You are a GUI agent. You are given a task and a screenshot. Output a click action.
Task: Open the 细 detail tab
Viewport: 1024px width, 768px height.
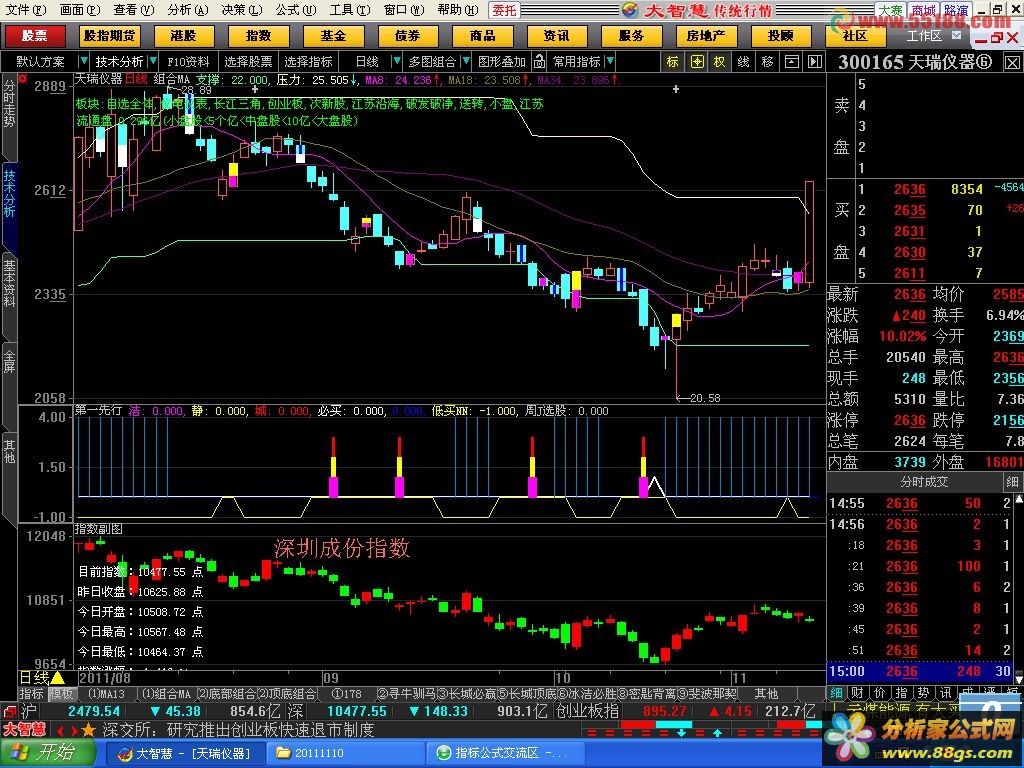coord(837,693)
